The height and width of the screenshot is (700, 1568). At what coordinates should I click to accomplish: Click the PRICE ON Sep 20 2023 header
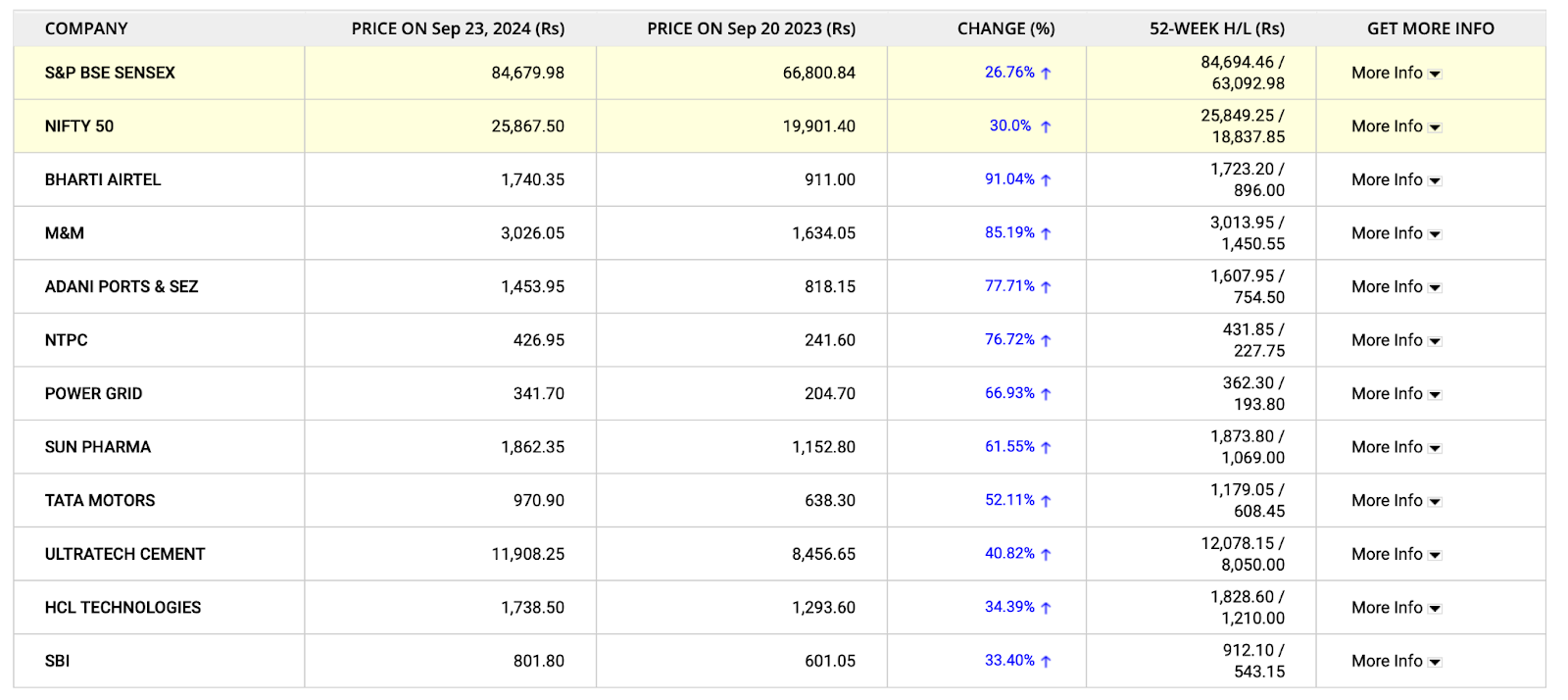(751, 28)
